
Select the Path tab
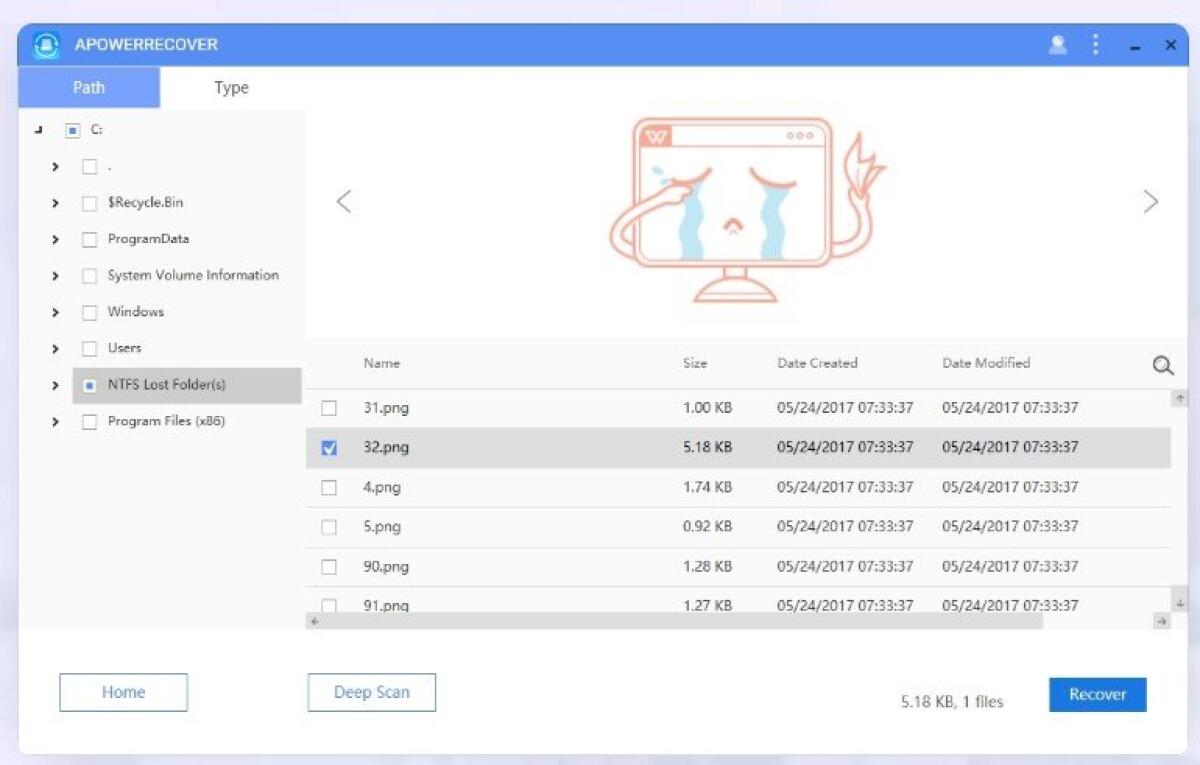click(88, 88)
